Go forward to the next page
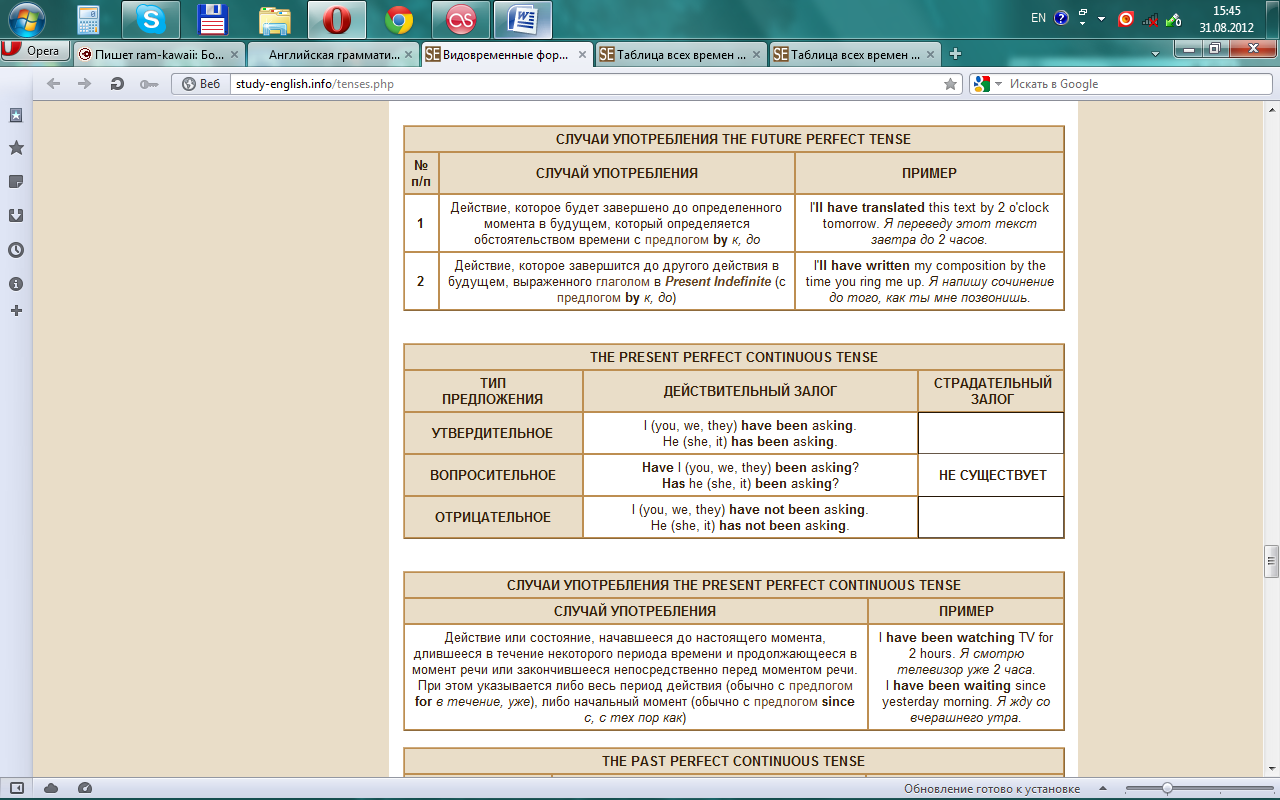 coord(85,84)
